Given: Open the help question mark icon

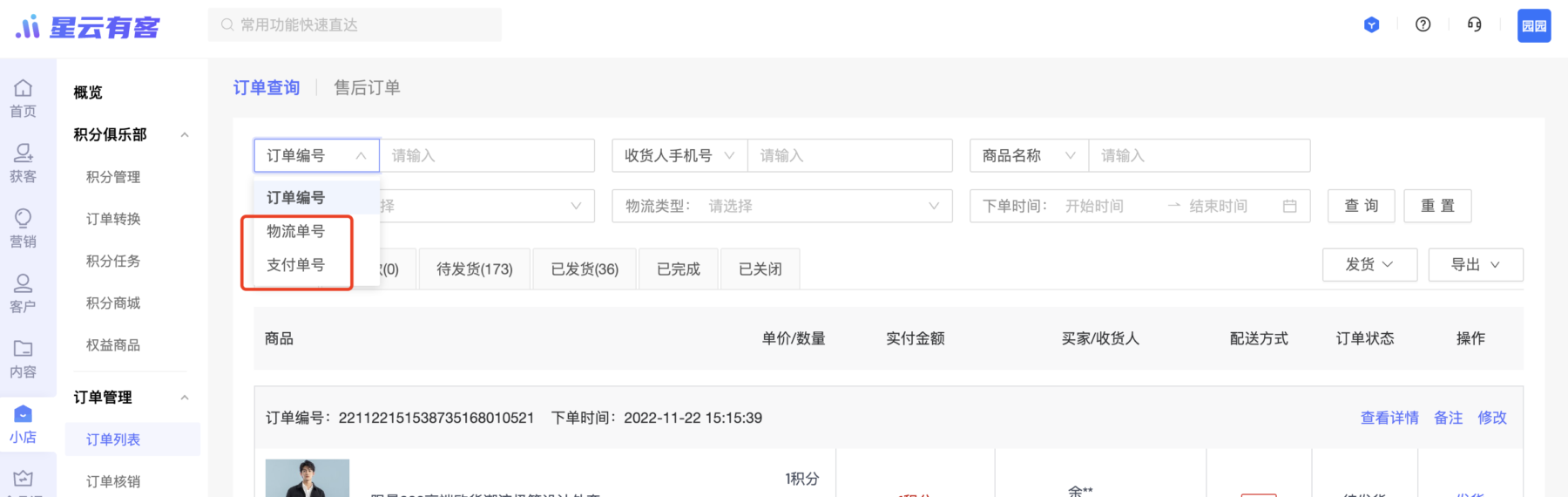Looking at the screenshot, I should point(1423,24).
